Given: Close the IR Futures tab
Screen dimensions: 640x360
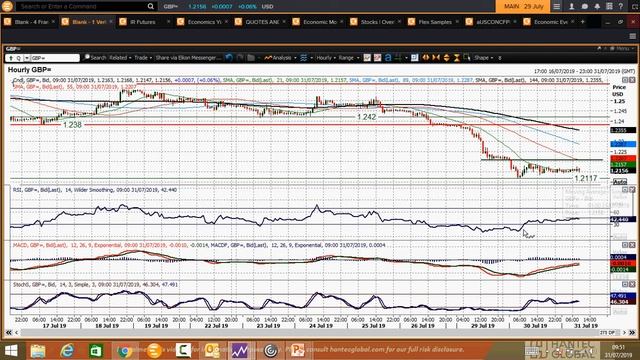Looking at the screenshot, I should [x=169, y=22].
